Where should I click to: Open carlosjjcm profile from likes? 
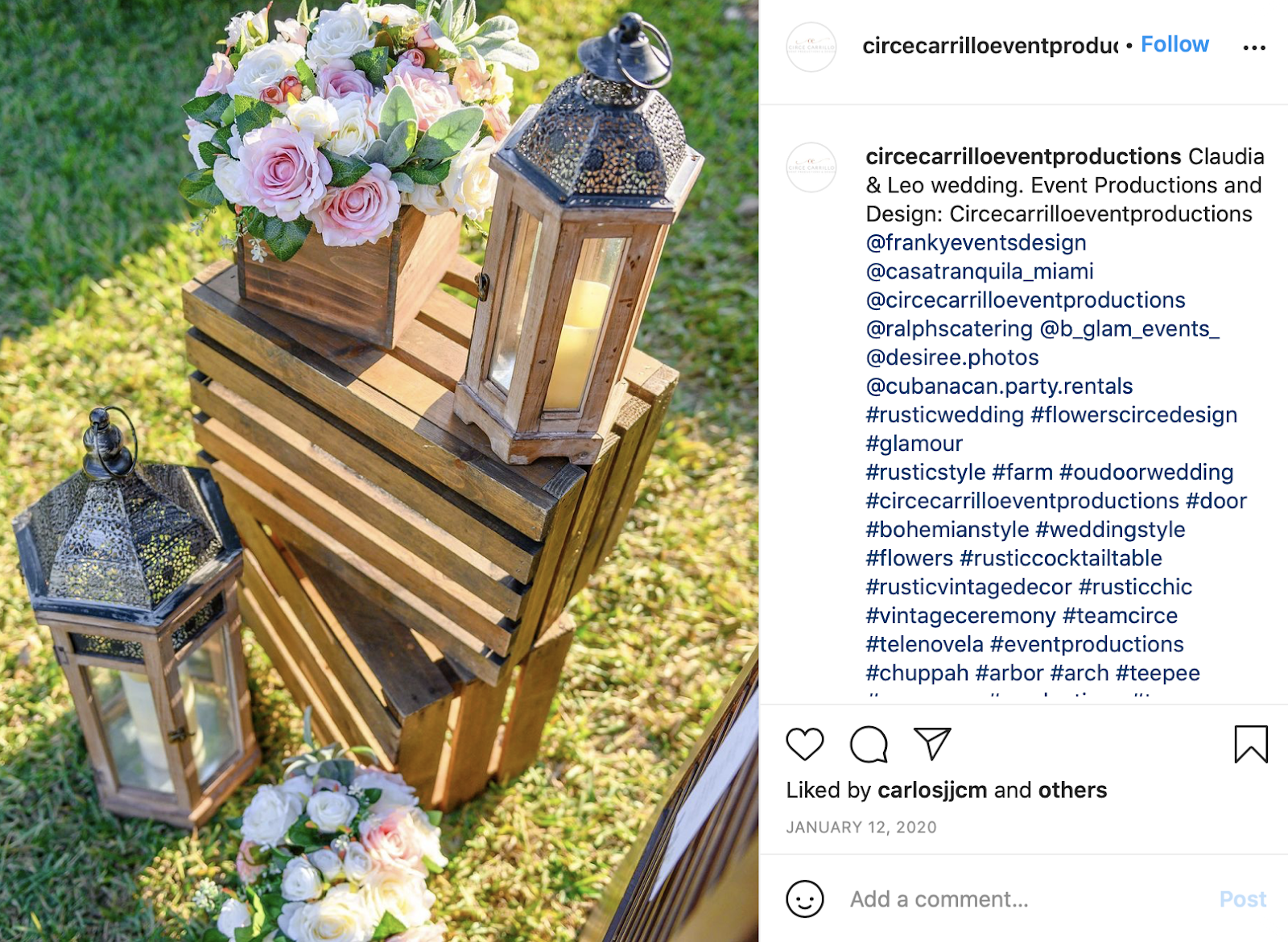(x=932, y=791)
